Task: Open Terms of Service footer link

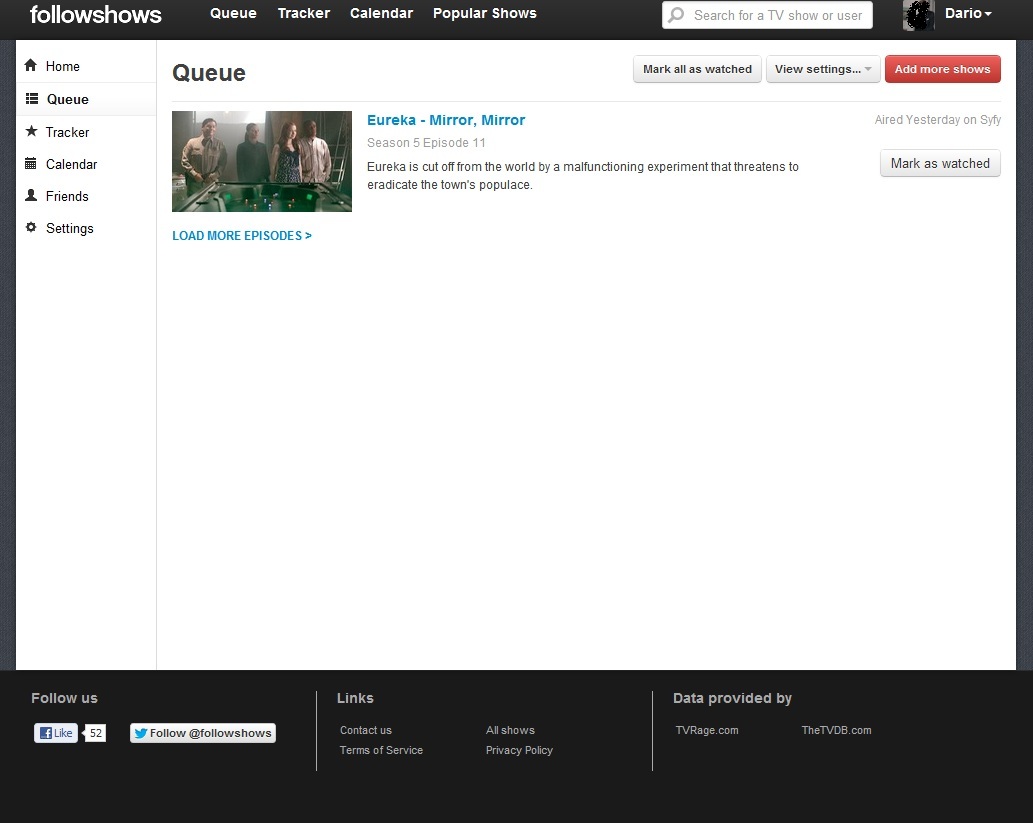Action: coord(381,750)
